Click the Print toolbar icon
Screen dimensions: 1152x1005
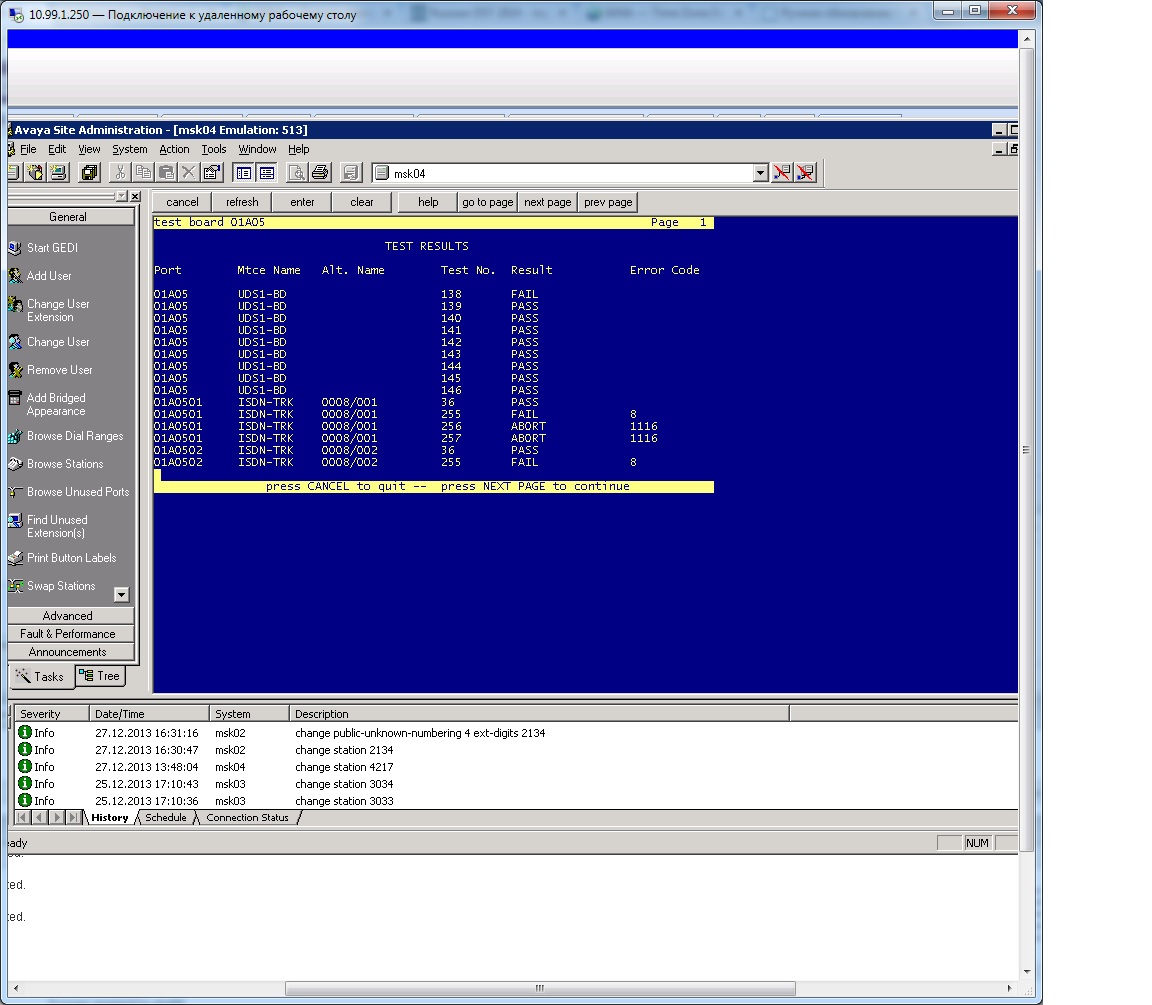pos(320,173)
